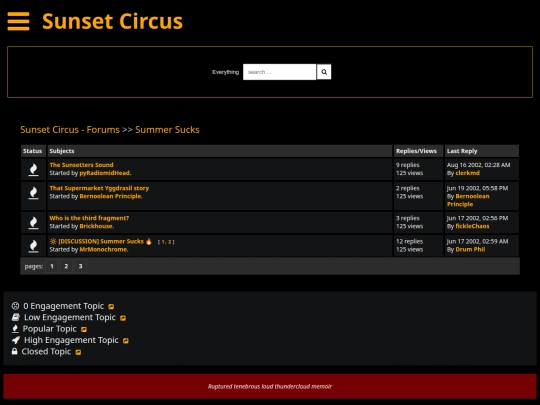Viewport: 540px width, 405px height.
Task: Click 'Jun 17 2002, 02:59 AM' timestamp
Action: coord(477,241)
